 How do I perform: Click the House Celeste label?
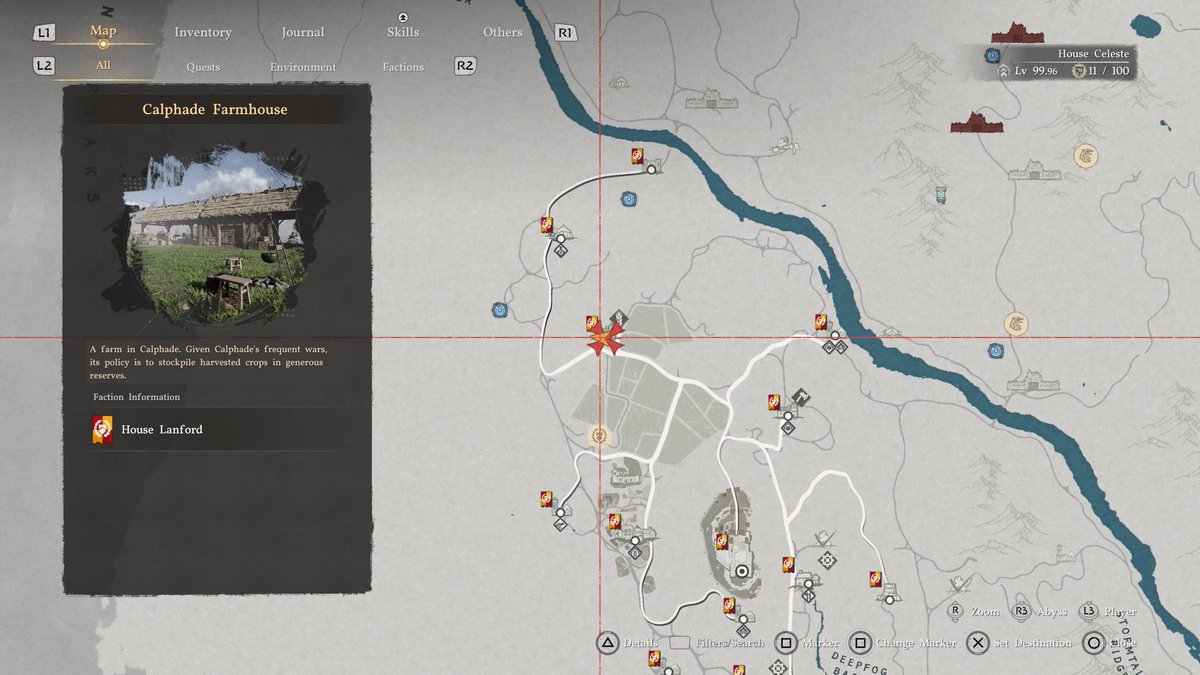(1095, 54)
